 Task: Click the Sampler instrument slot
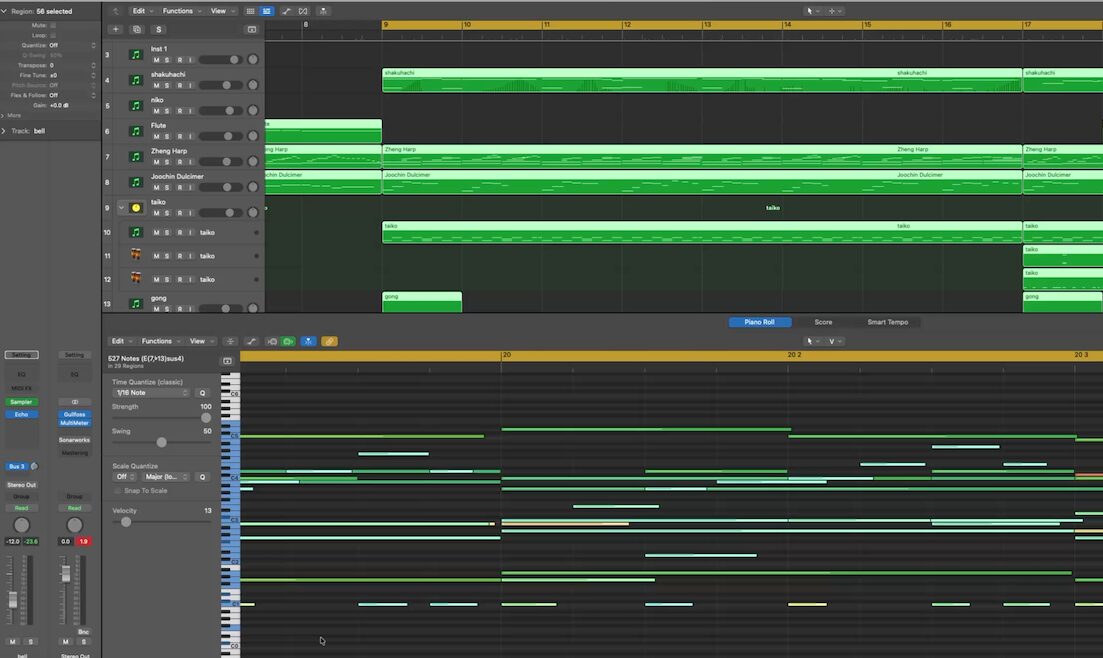click(22, 402)
